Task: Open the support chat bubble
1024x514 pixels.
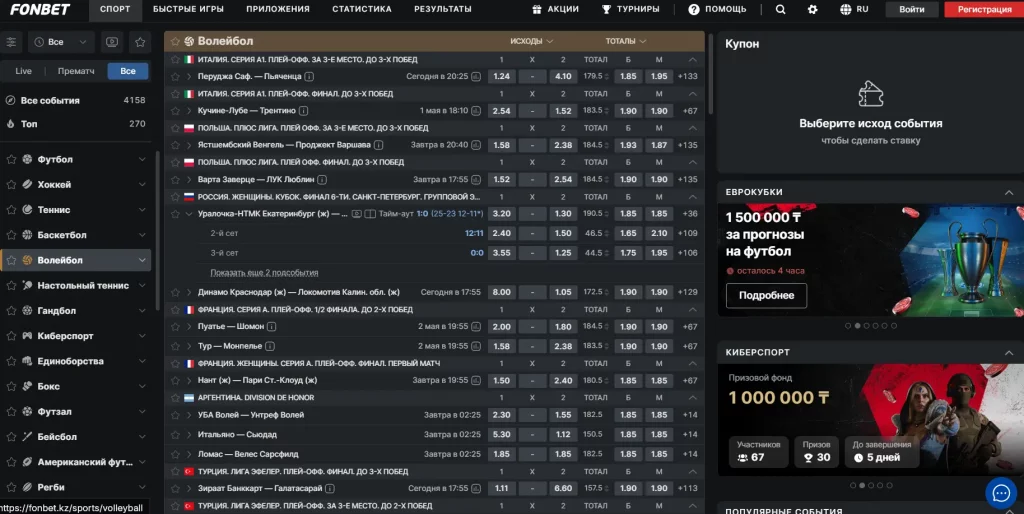Action: coord(1000,494)
